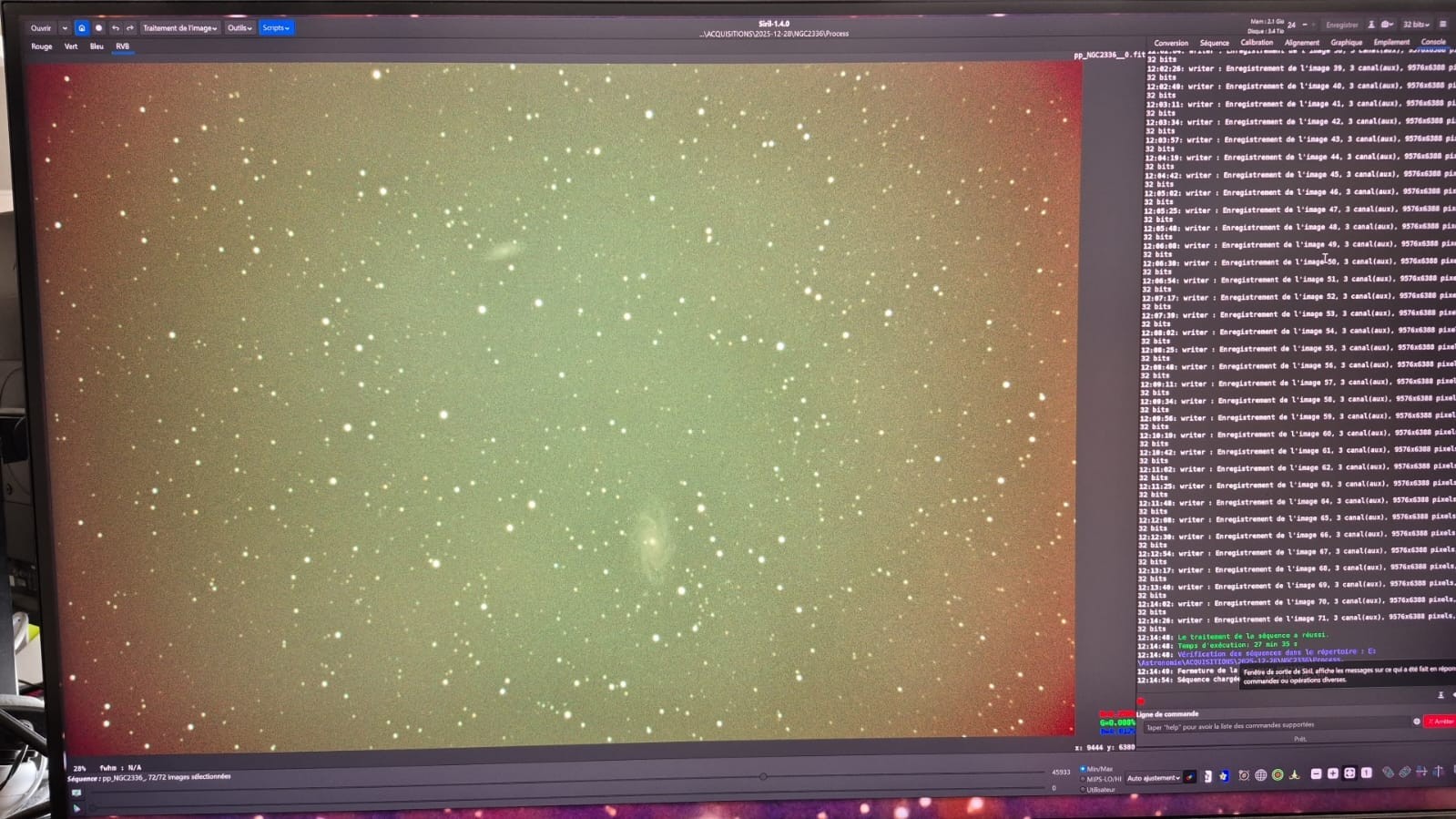Select the Utilisateur radio button

1083,789
